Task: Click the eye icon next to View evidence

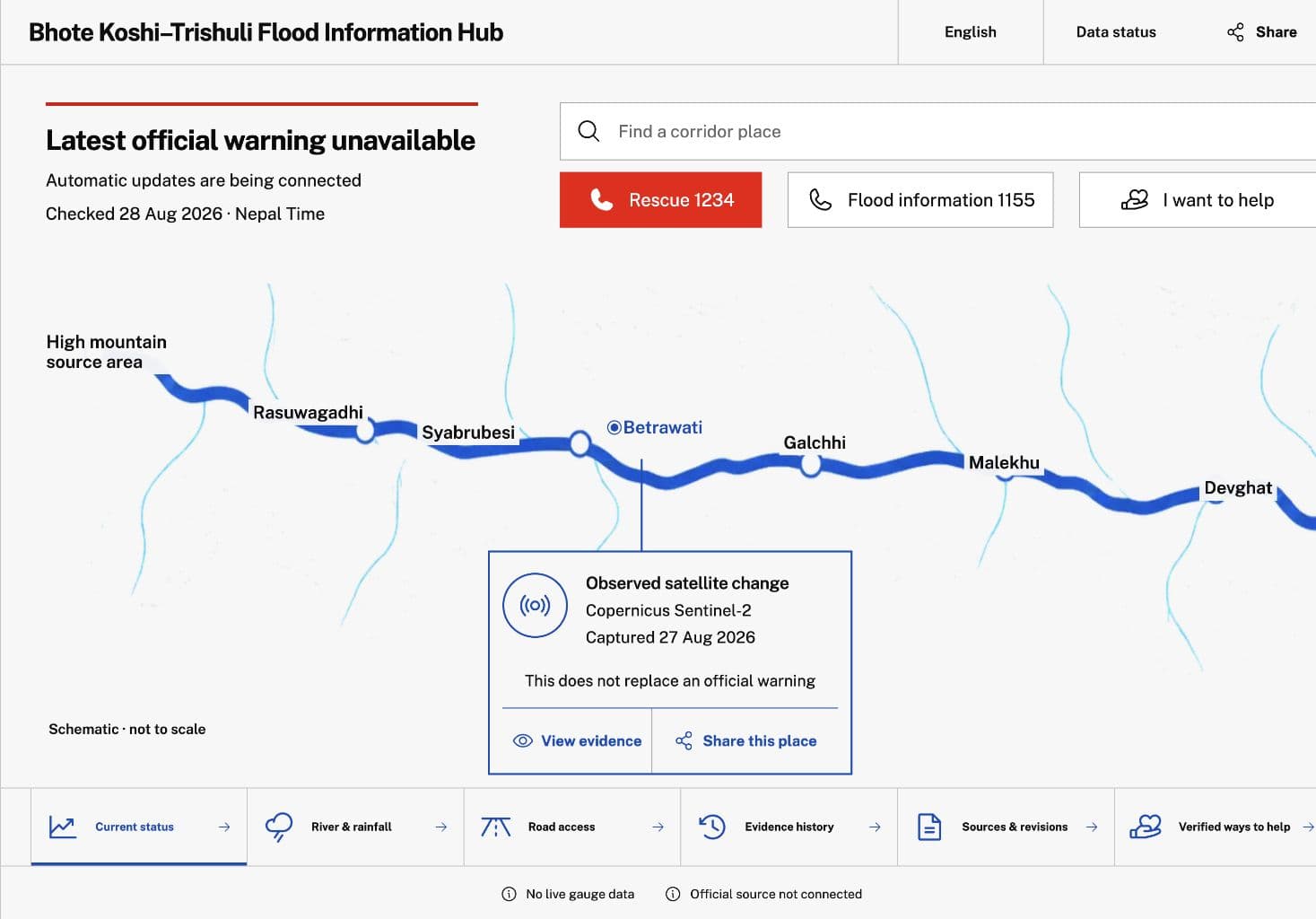Action: (x=522, y=740)
